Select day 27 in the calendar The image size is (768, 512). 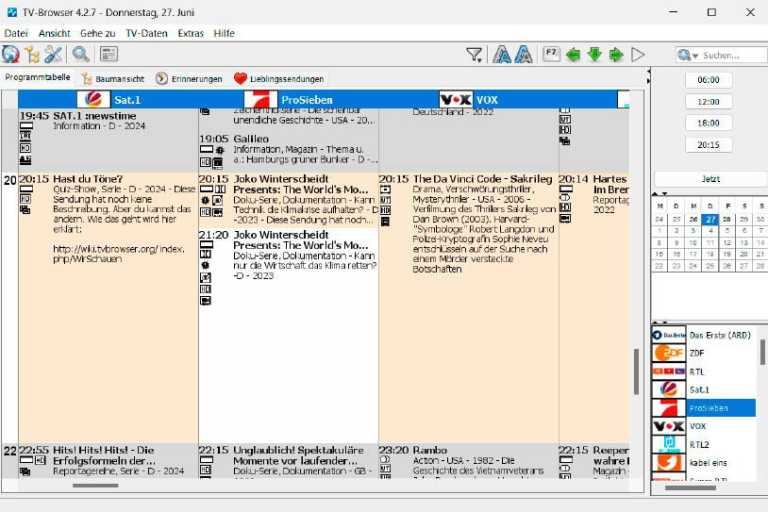(x=710, y=219)
